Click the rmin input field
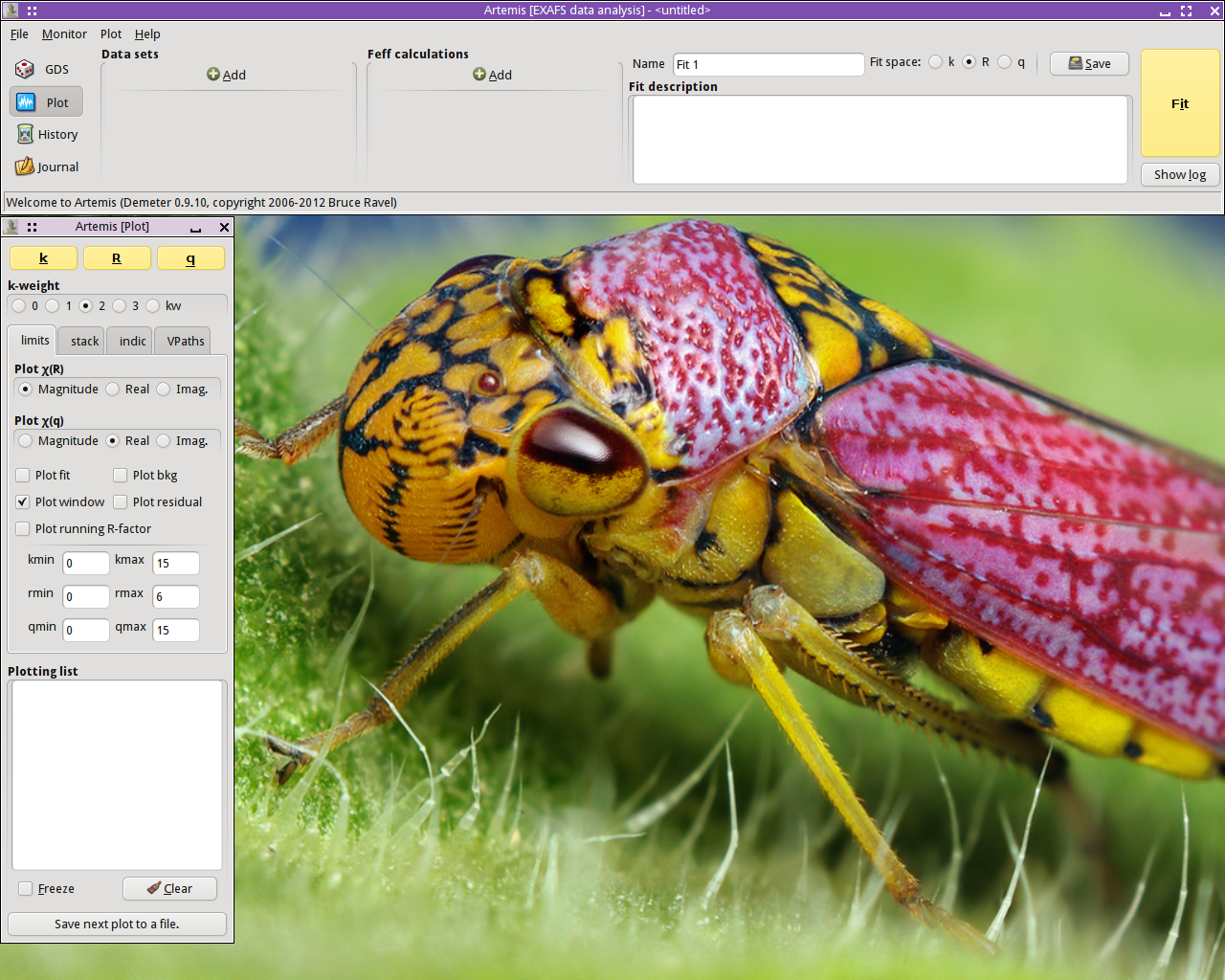Viewport: 1225px width, 980px height. tap(86, 597)
